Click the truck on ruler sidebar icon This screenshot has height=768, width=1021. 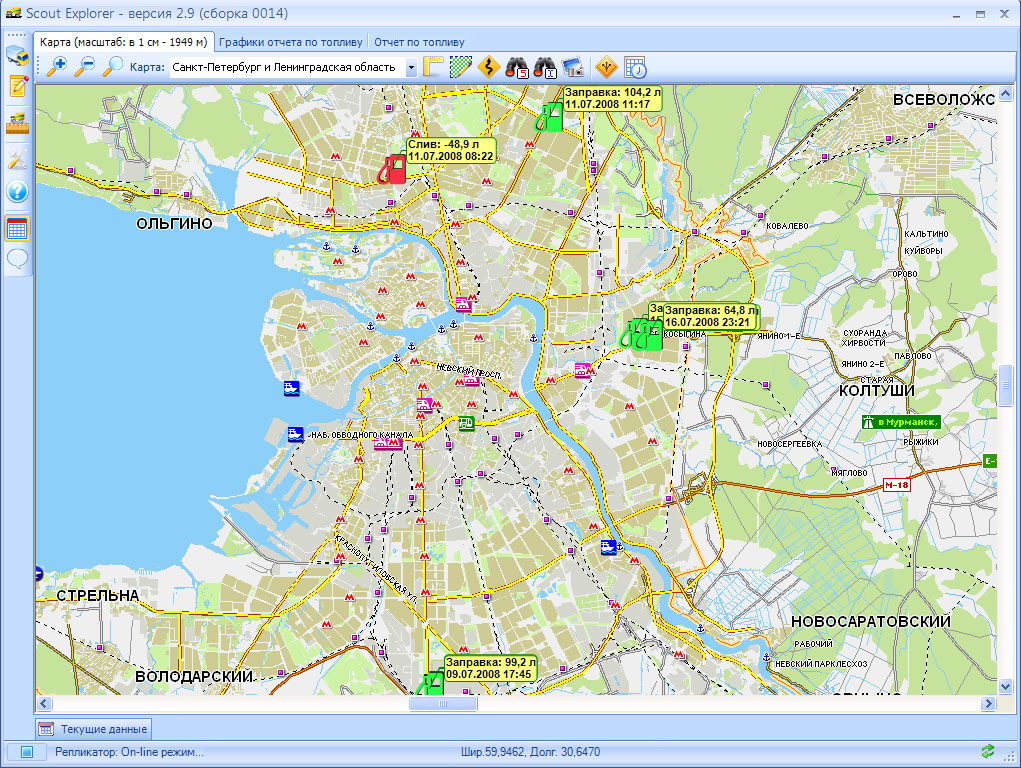pos(18,124)
